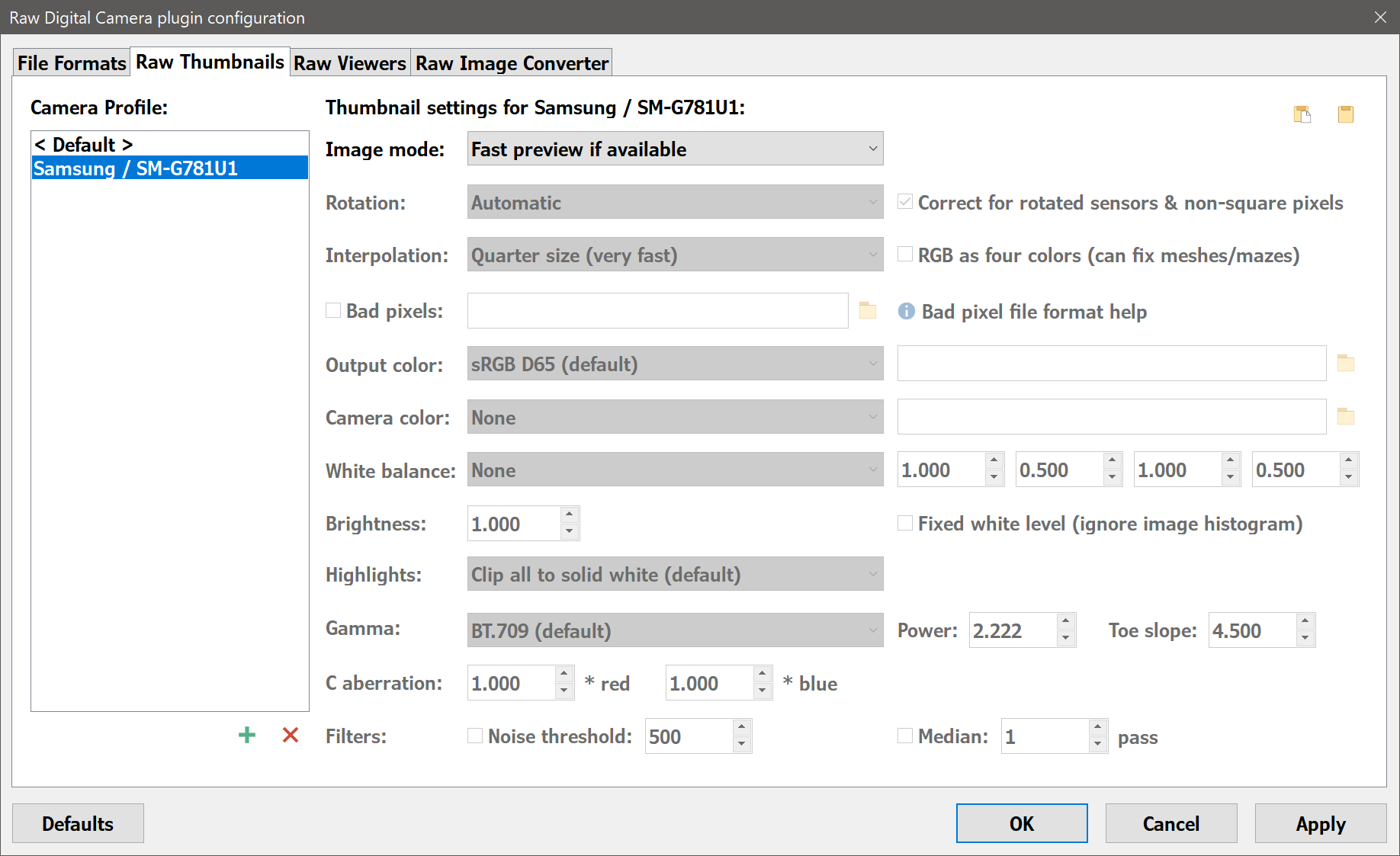Browse output color profile folder icon
This screenshot has height=856, width=1400.
1346,364
